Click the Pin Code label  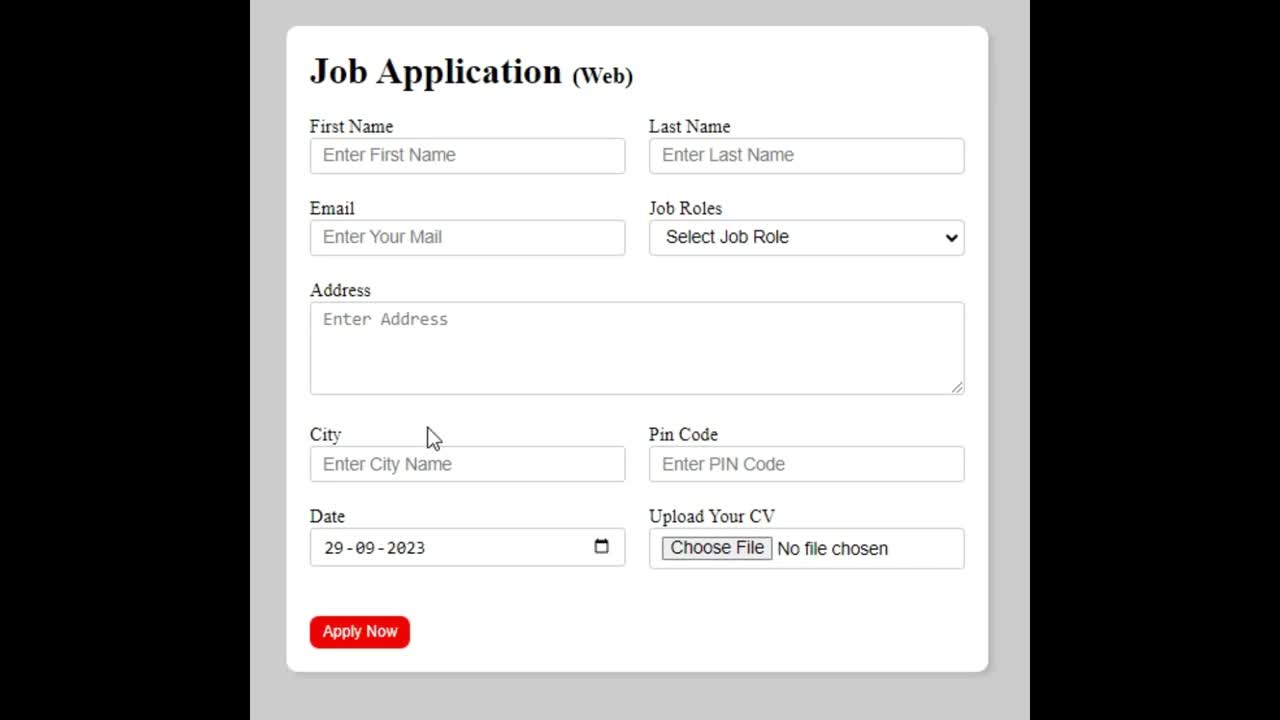(x=683, y=435)
